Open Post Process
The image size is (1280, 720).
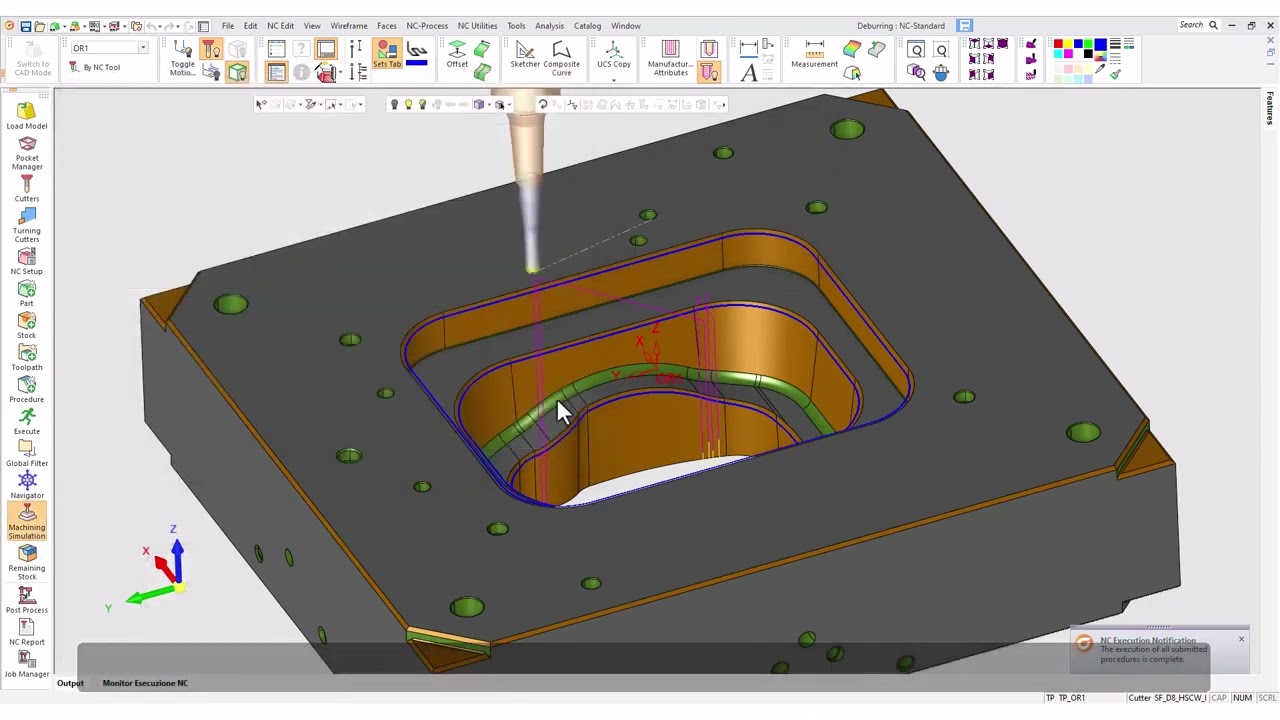tap(27, 600)
